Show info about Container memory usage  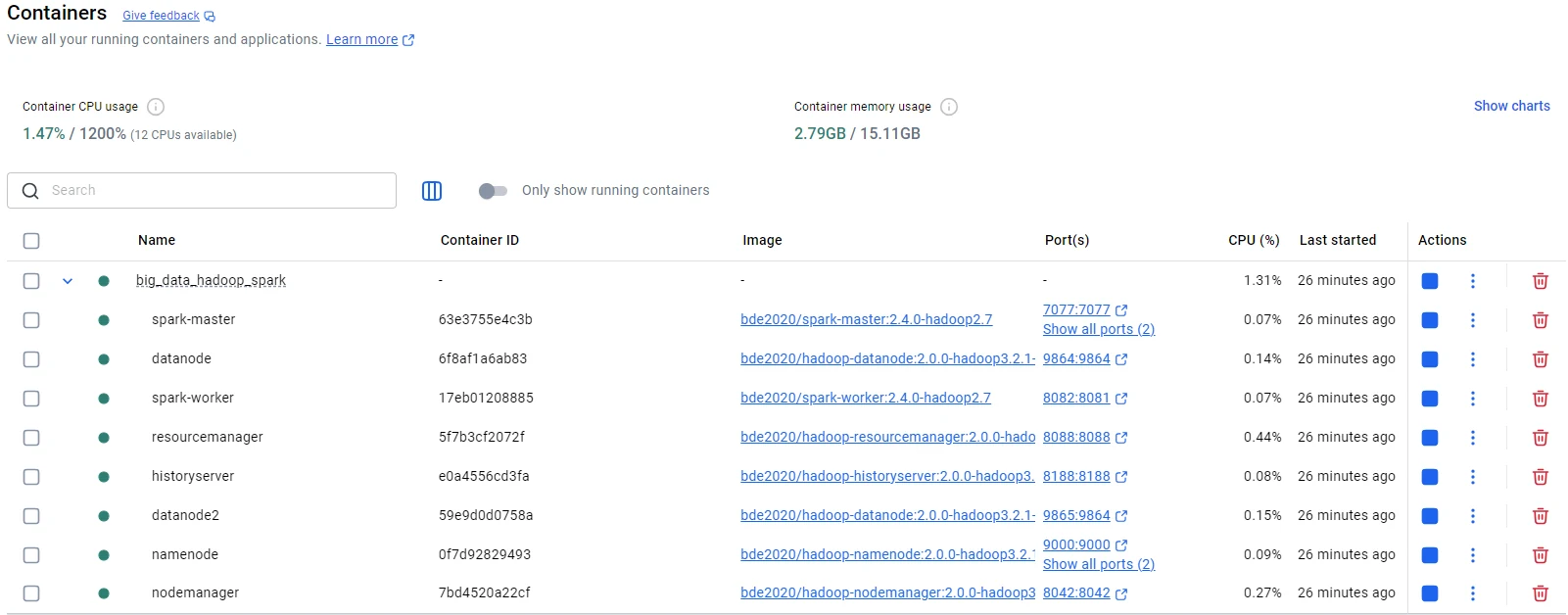coord(949,107)
